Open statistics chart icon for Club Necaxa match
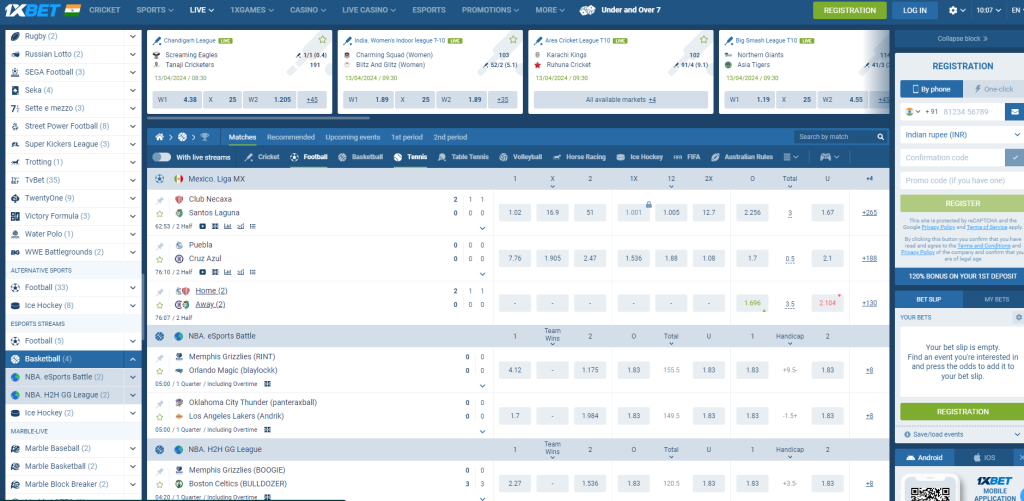The width and height of the screenshot is (1024, 501). tap(227, 226)
